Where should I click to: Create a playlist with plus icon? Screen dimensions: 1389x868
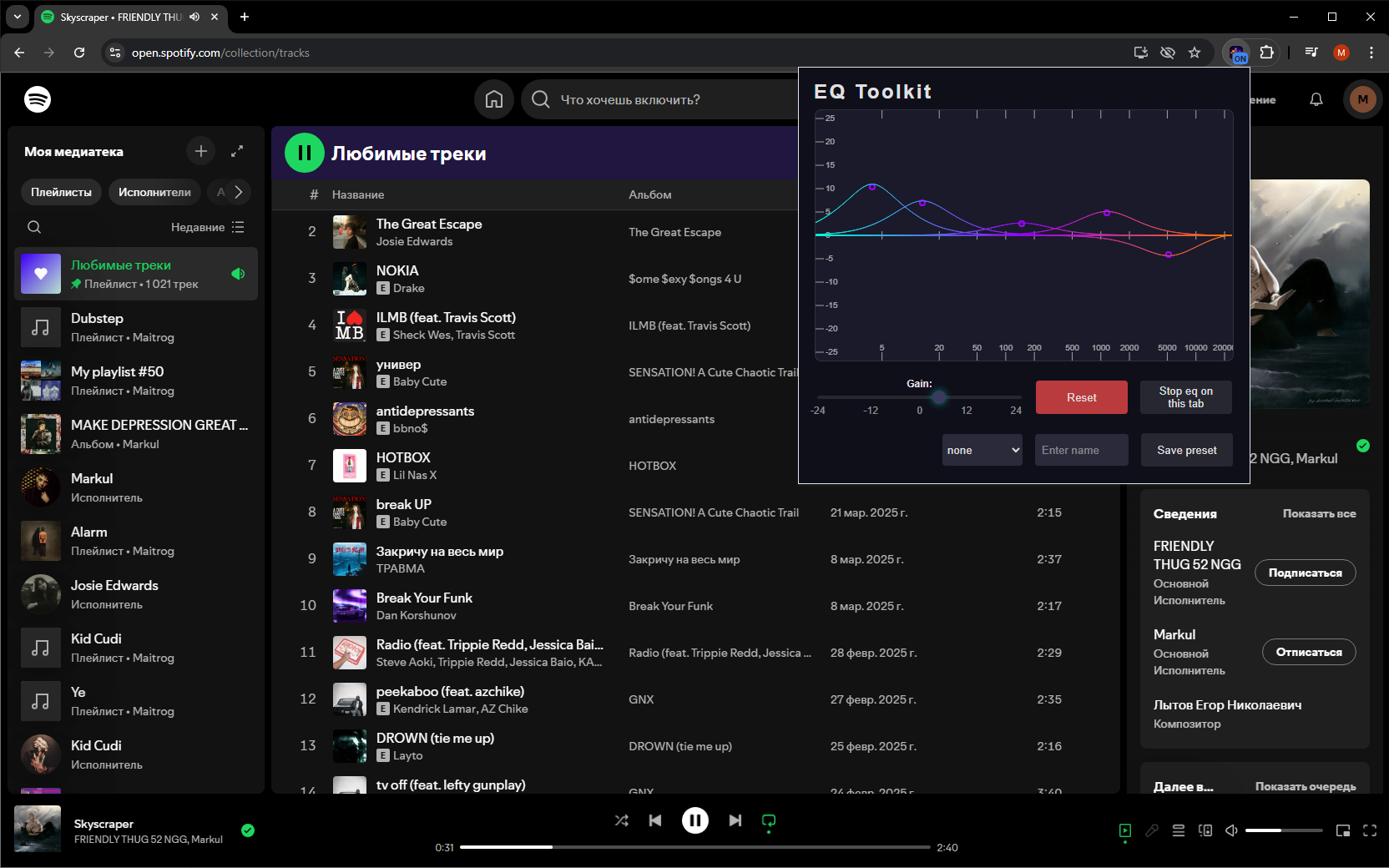click(x=201, y=151)
